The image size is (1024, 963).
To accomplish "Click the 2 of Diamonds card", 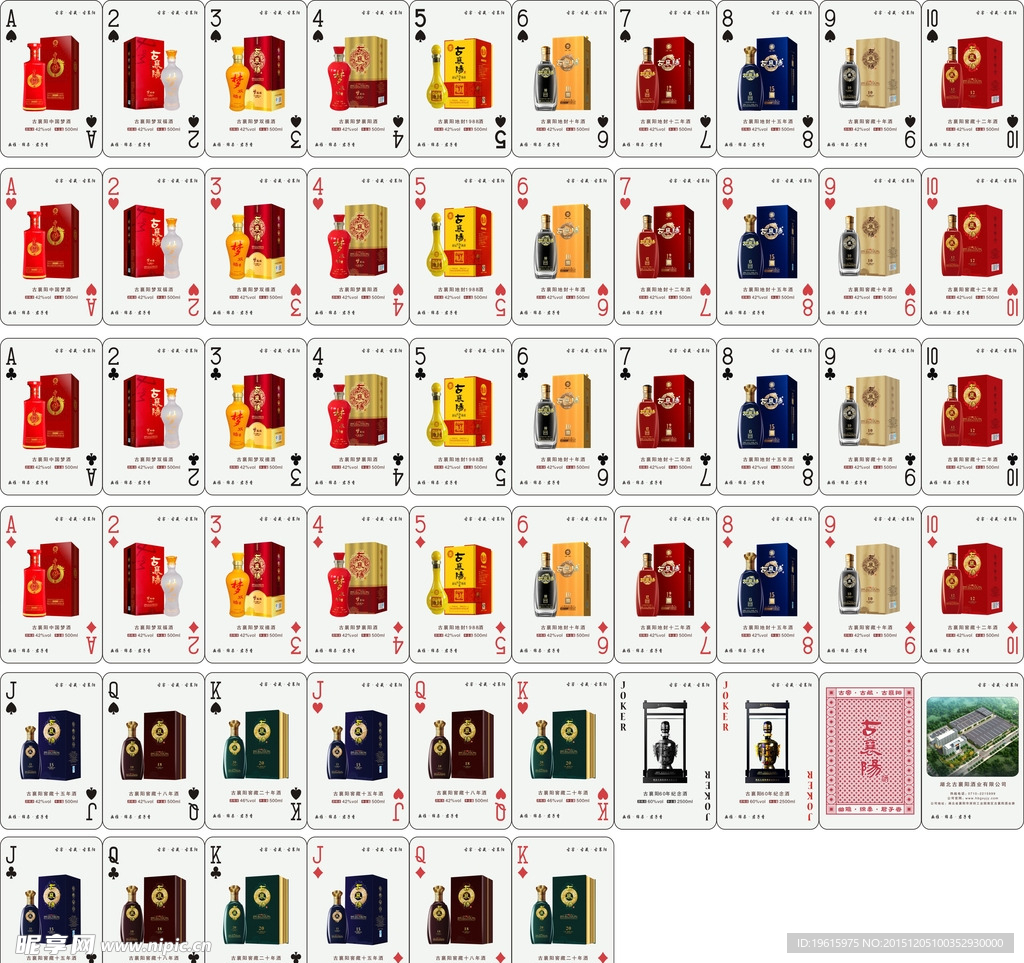I will [153, 585].
